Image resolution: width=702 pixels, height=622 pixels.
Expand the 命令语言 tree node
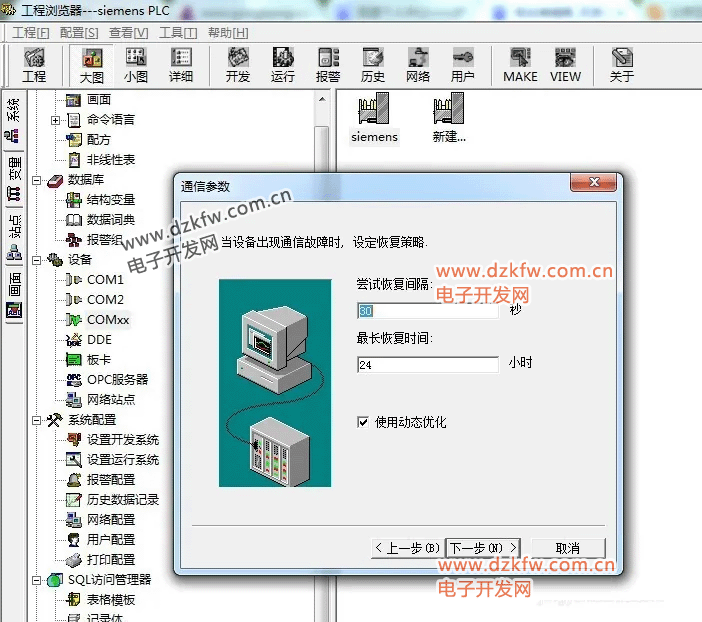56,120
